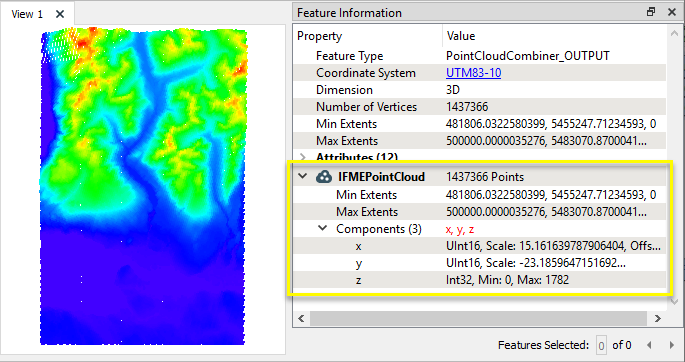Click the Int32, Min: 0, Max: 1782 value
685x362 pixels.
click(507, 280)
